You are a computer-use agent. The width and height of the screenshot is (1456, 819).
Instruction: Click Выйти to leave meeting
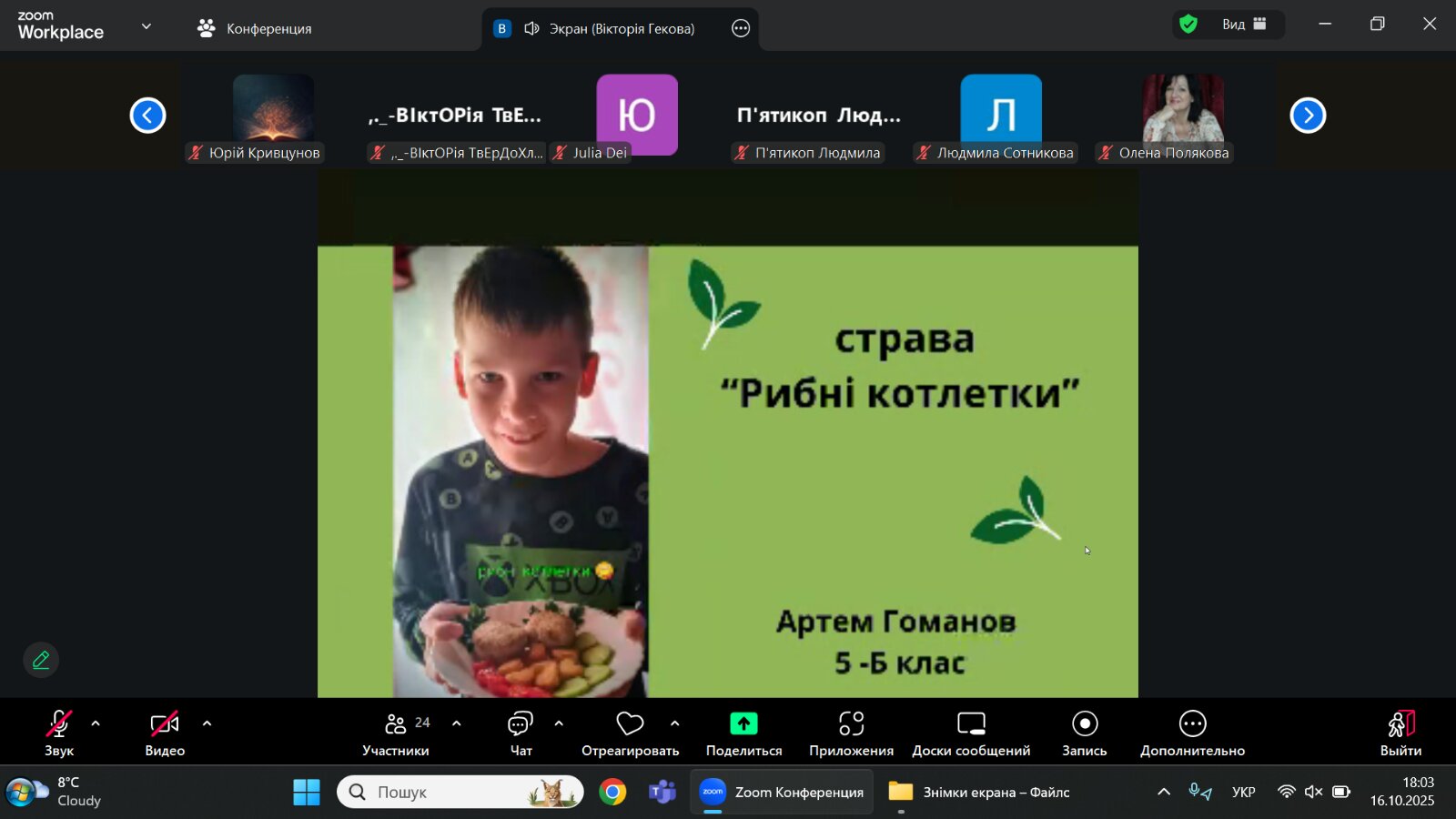point(1400,733)
